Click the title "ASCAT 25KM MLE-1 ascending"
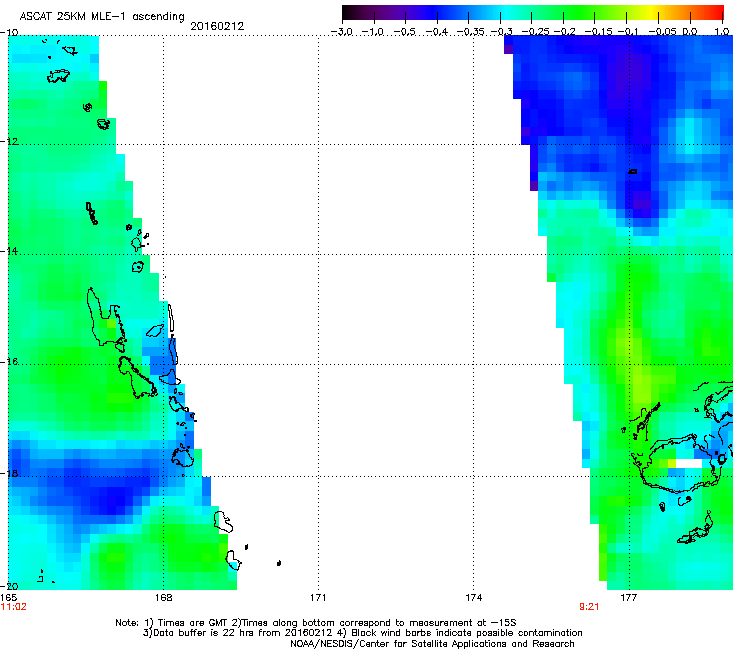 tap(102, 17)
